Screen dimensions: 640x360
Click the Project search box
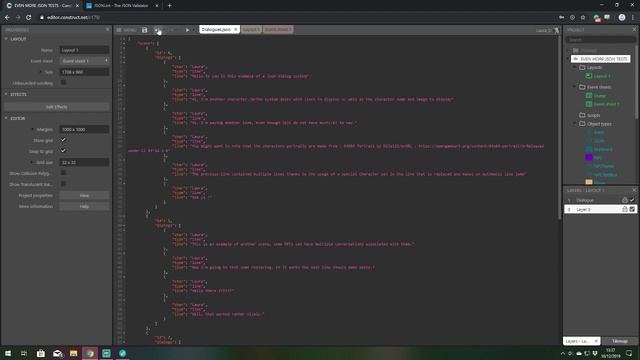pyautogui.click(x=600, y=40)
